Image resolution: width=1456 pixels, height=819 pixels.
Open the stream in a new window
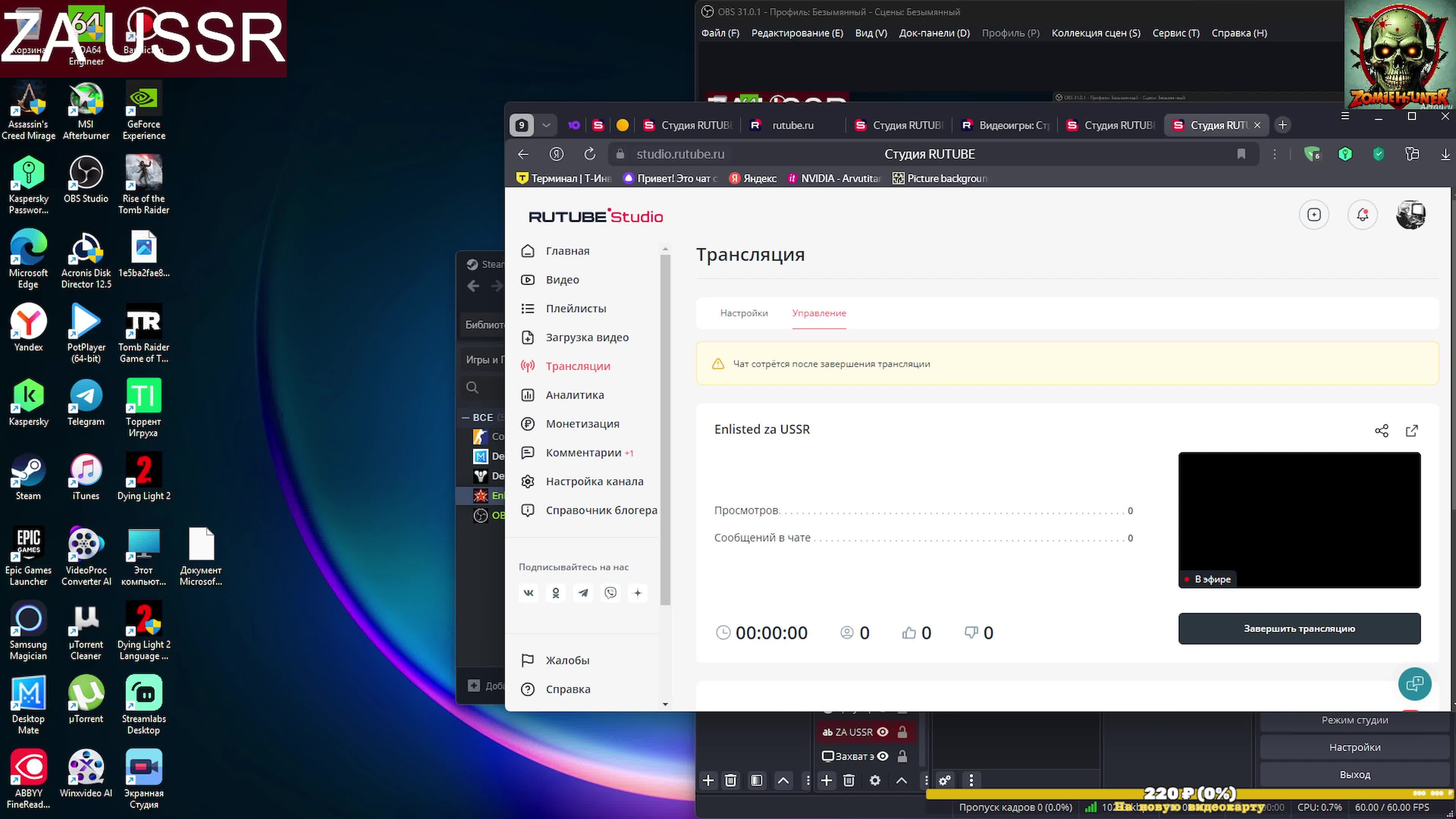[1412, 431]
